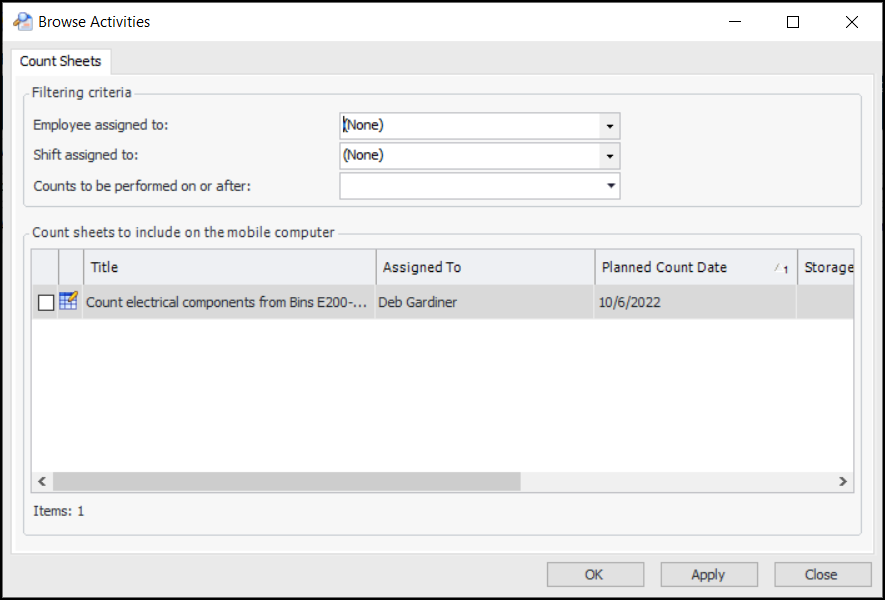Open the Shift assigned to dropdown
Screen dimensions: 885x600
point(608,156)
